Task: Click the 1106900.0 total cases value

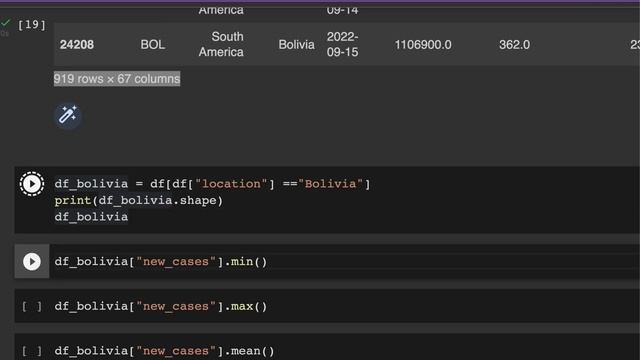Action: click(x=423, y=44)
